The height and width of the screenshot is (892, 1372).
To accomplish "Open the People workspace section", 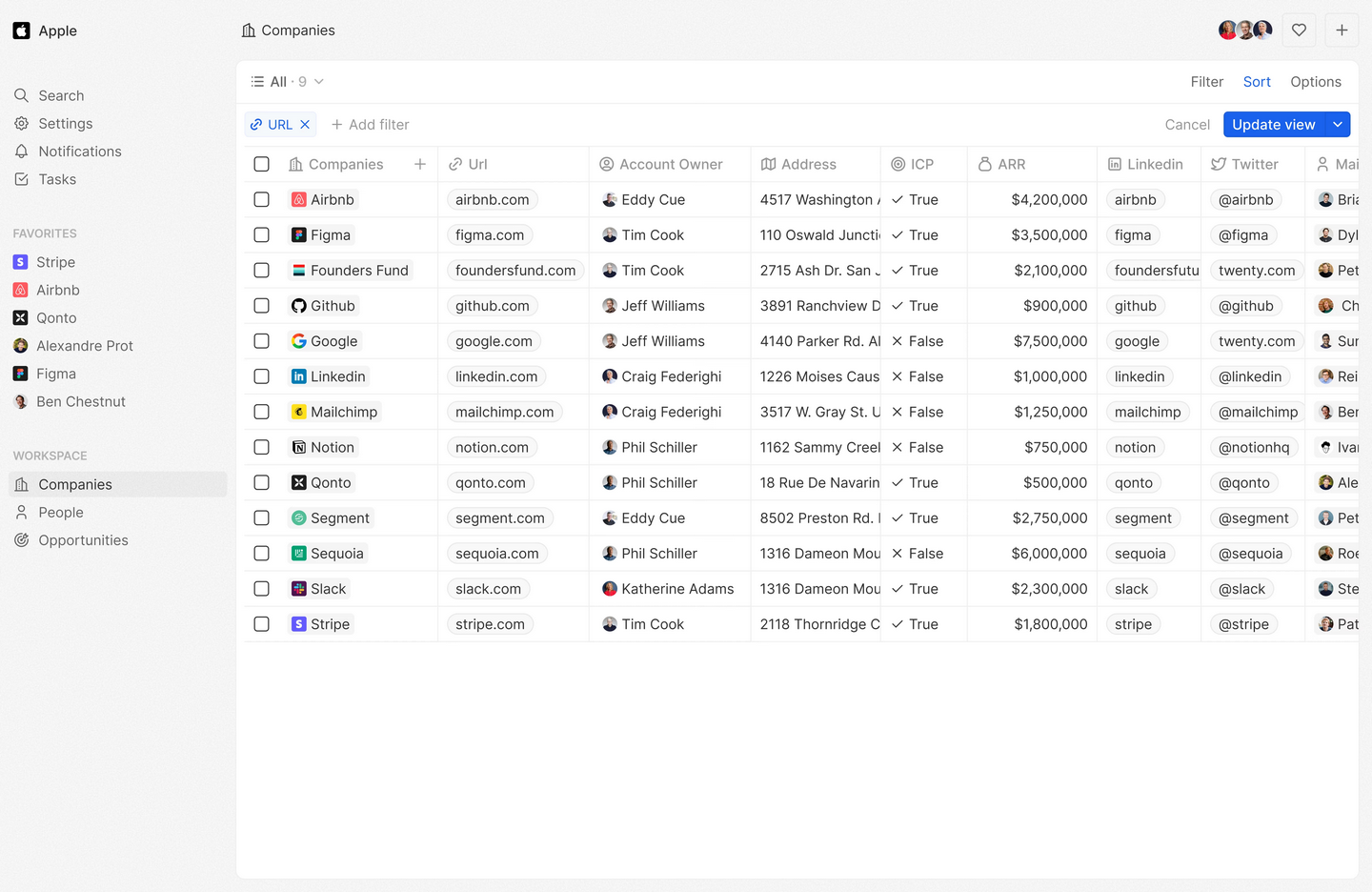I will point(61,512).
